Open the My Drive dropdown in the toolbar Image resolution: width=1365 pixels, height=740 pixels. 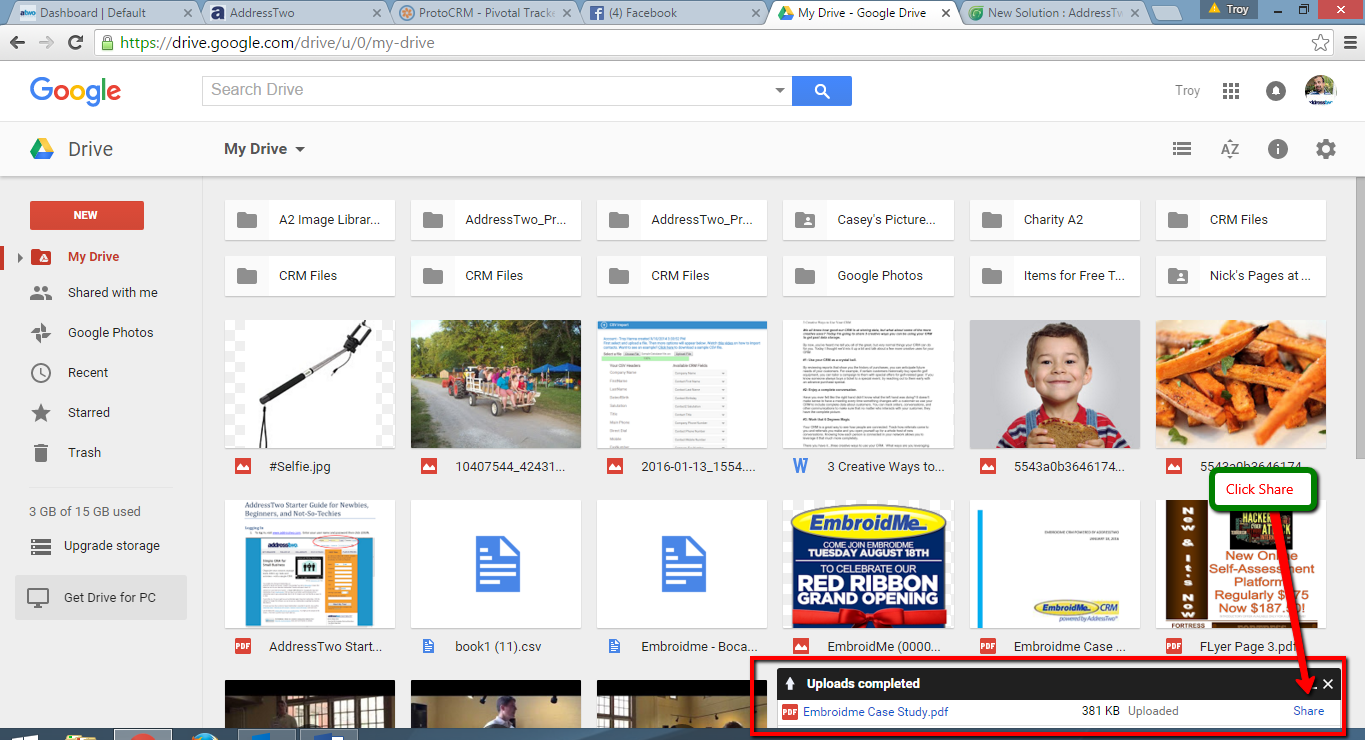(x=265, y=149)
